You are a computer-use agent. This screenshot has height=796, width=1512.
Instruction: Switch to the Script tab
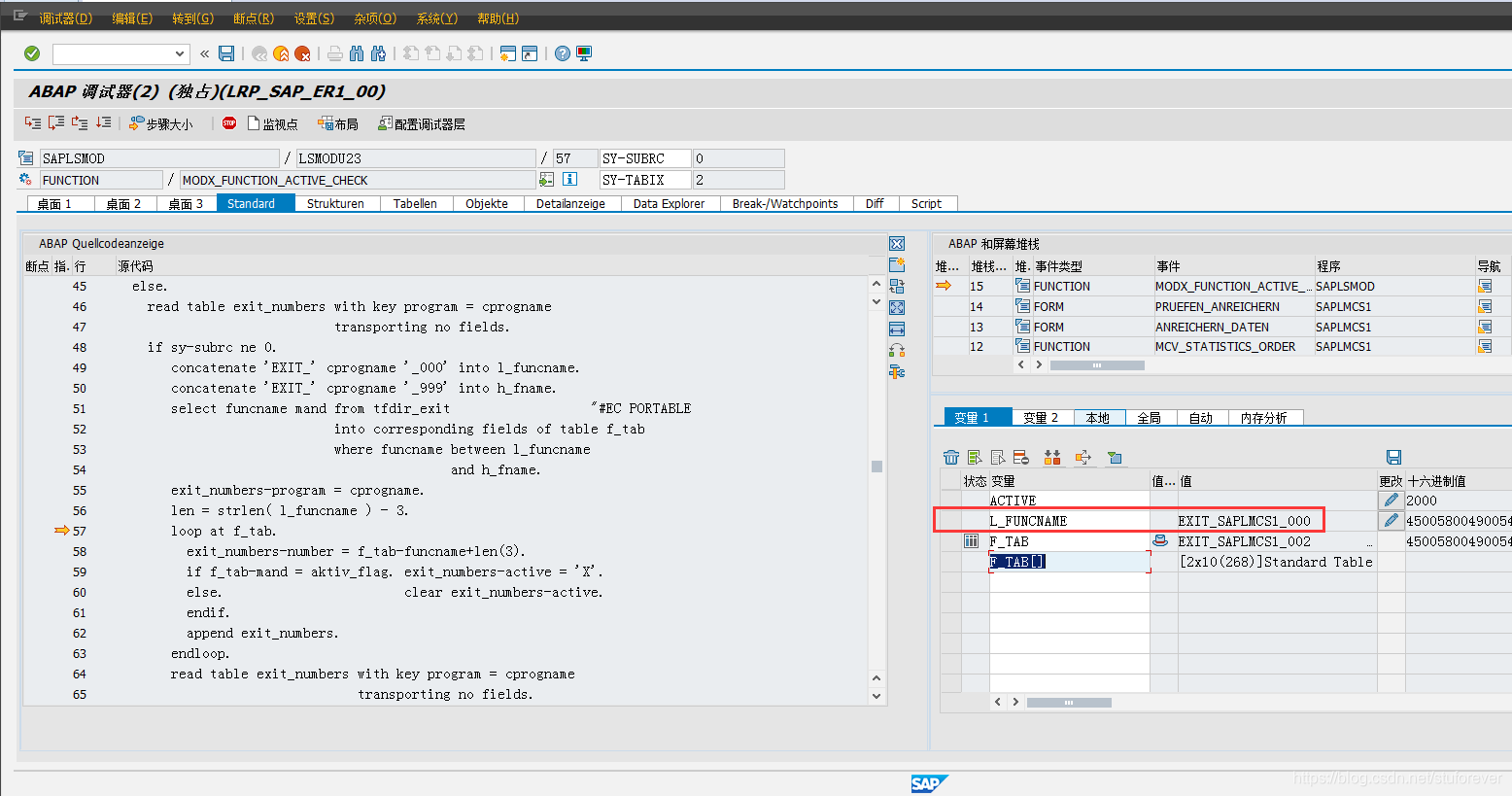pyautogui.click(x=926, y=203)
